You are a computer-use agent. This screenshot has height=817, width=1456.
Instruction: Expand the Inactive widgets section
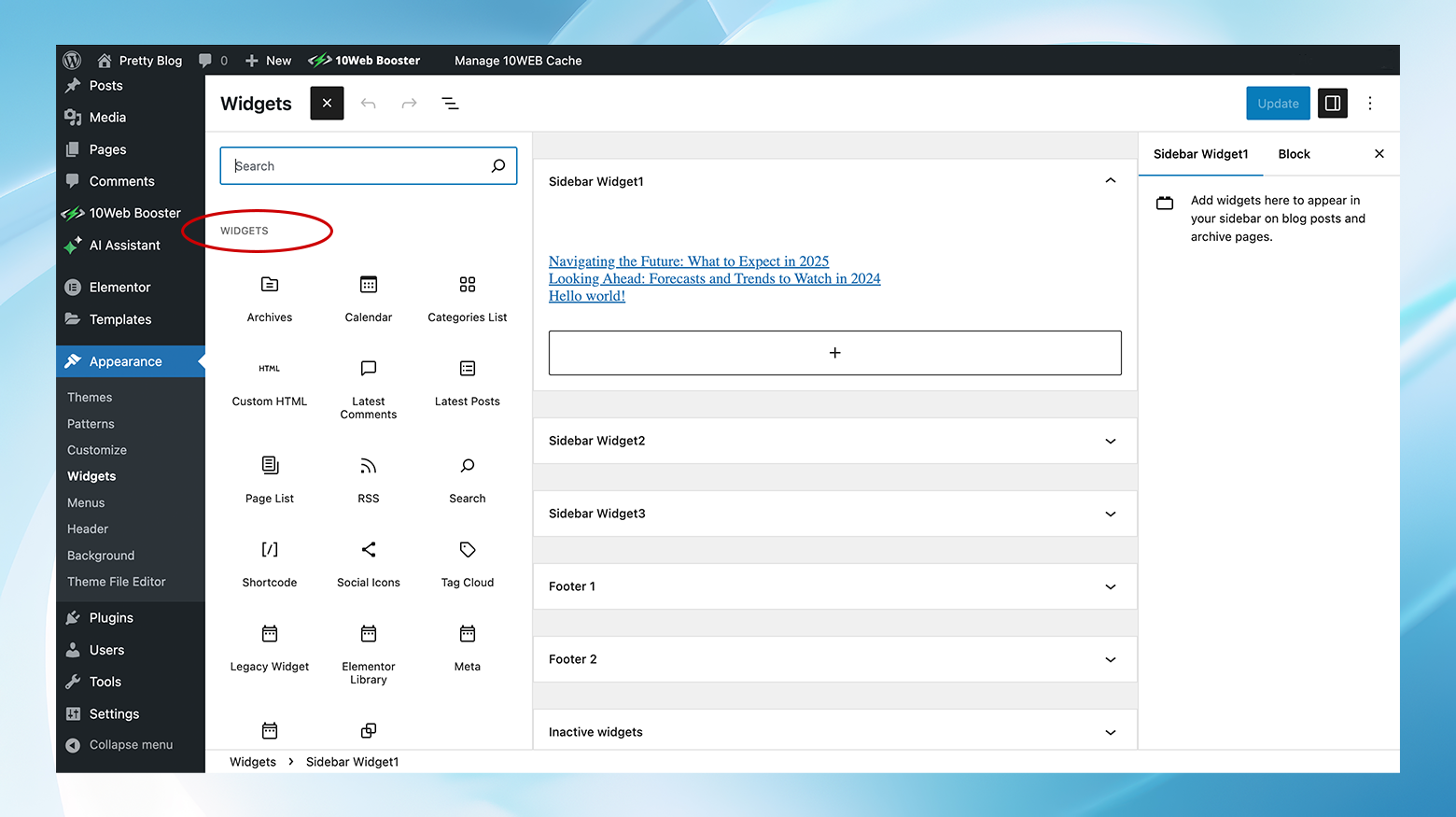pyautogui.click(x=1110, y=732)
